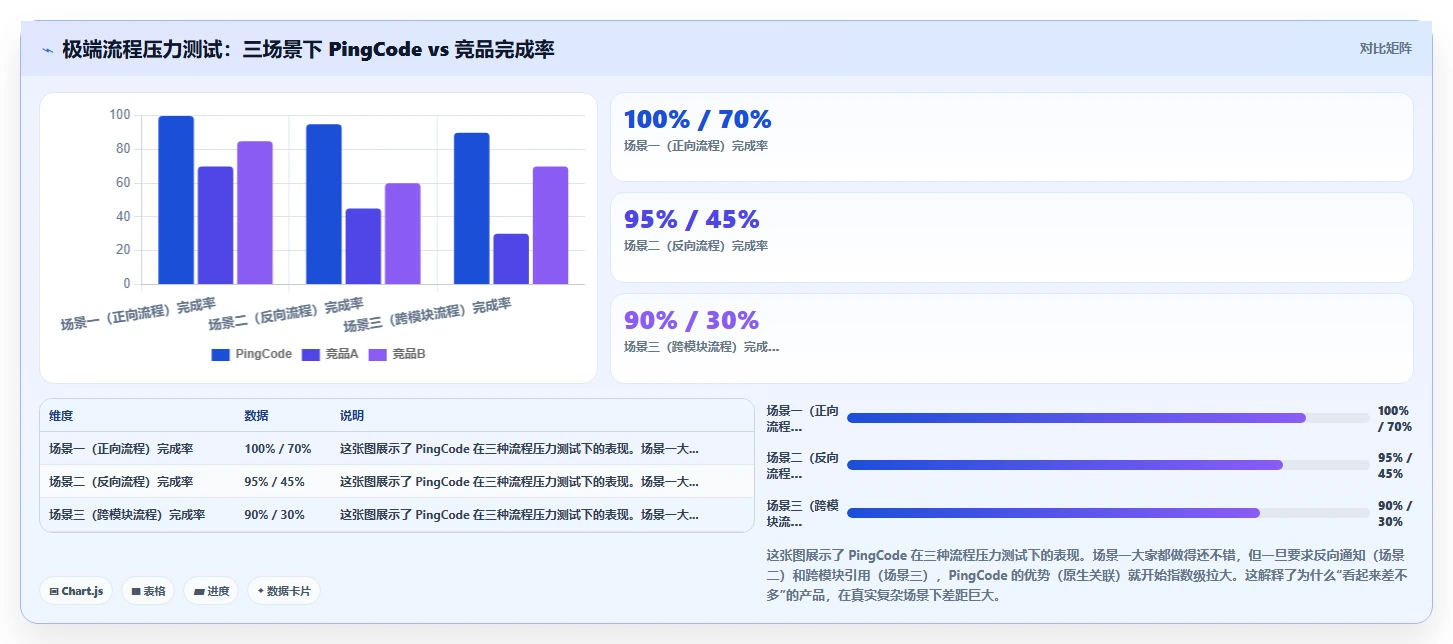Select the 表格 tag

click(148, 591)
